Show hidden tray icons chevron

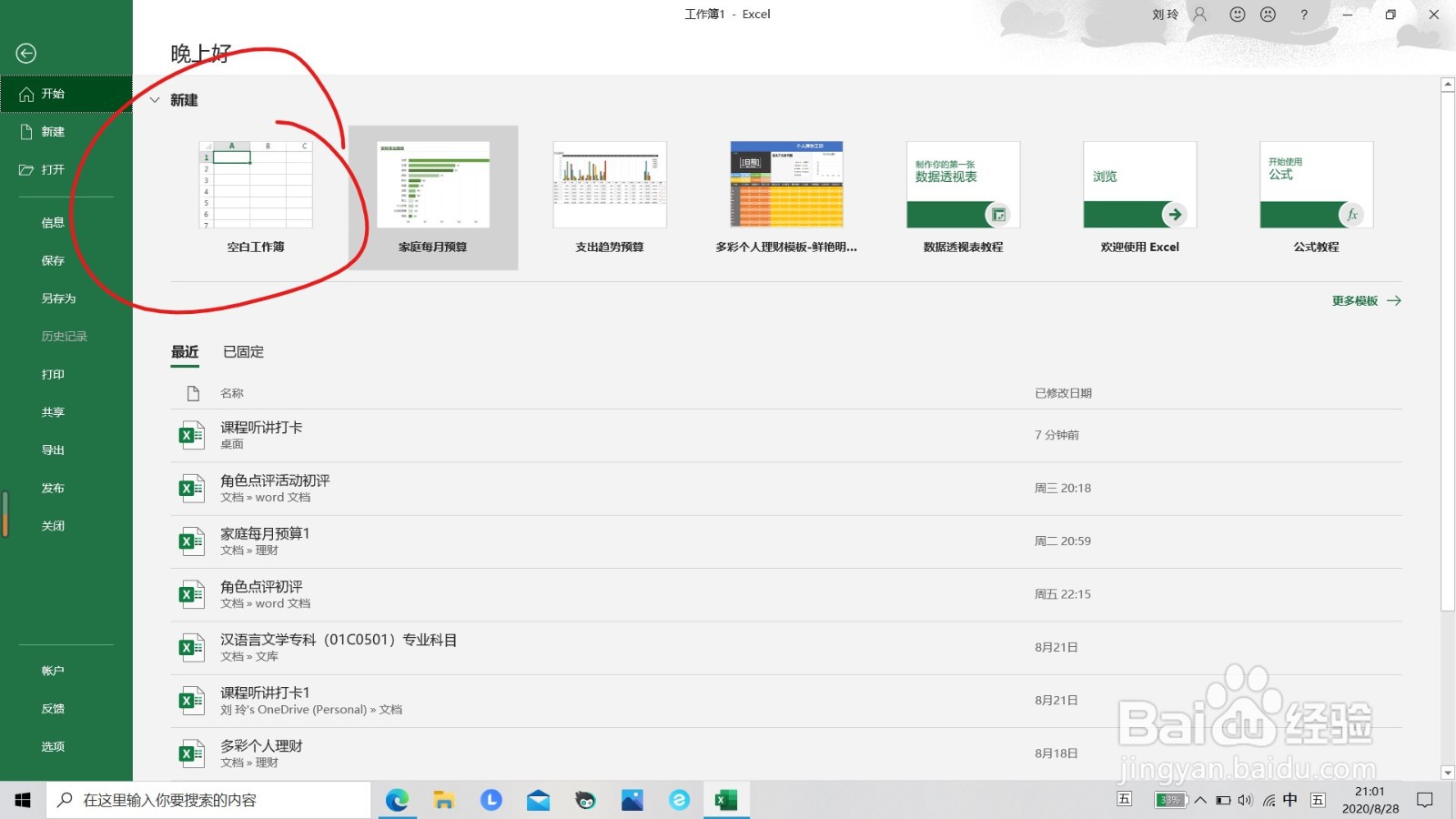click(x=1200, y=801)
